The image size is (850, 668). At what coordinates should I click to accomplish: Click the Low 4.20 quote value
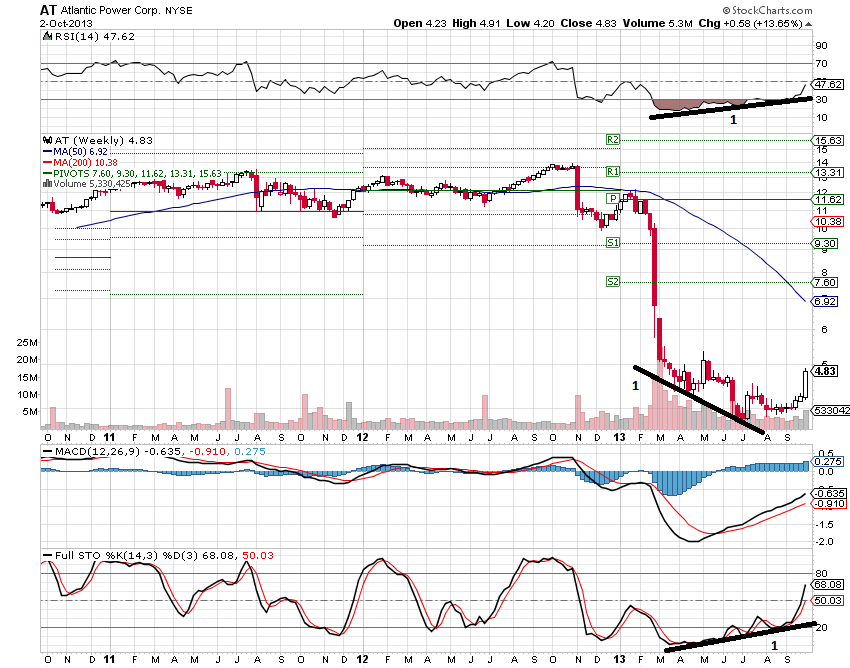coord(530,23)
